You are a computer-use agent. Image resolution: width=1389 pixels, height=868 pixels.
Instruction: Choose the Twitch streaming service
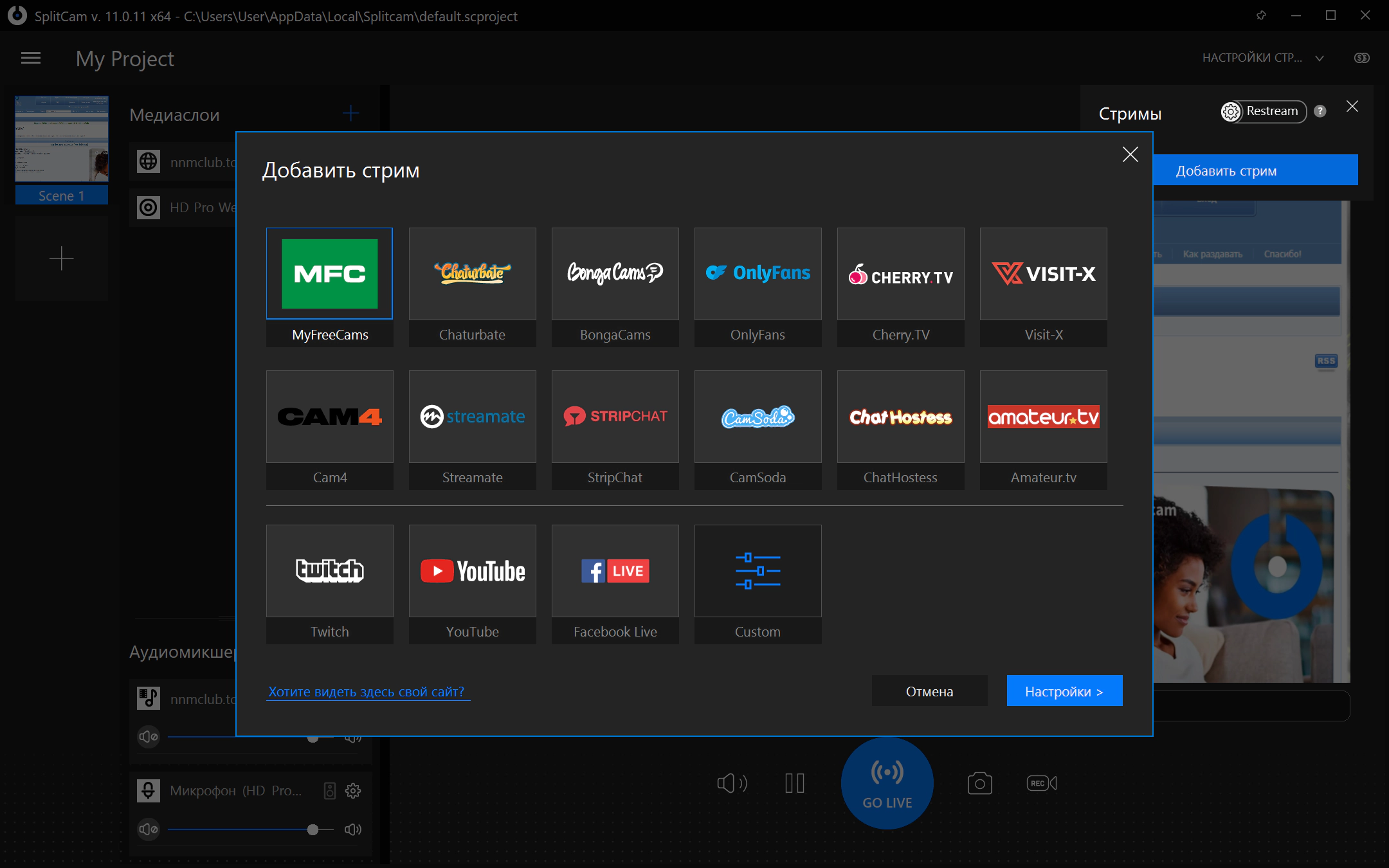[x=329, y=584]
